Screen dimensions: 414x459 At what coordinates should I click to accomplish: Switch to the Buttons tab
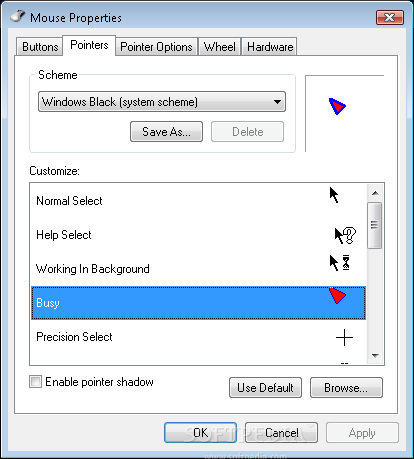[x=40, y=47]
